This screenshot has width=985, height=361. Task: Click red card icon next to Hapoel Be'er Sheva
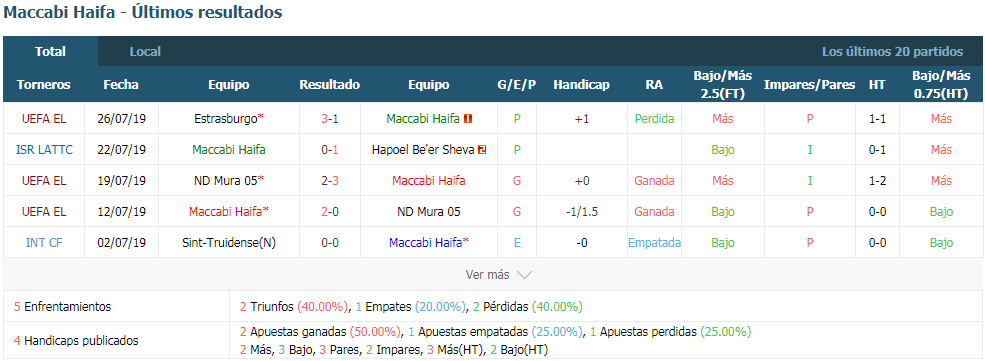(482, 150)
